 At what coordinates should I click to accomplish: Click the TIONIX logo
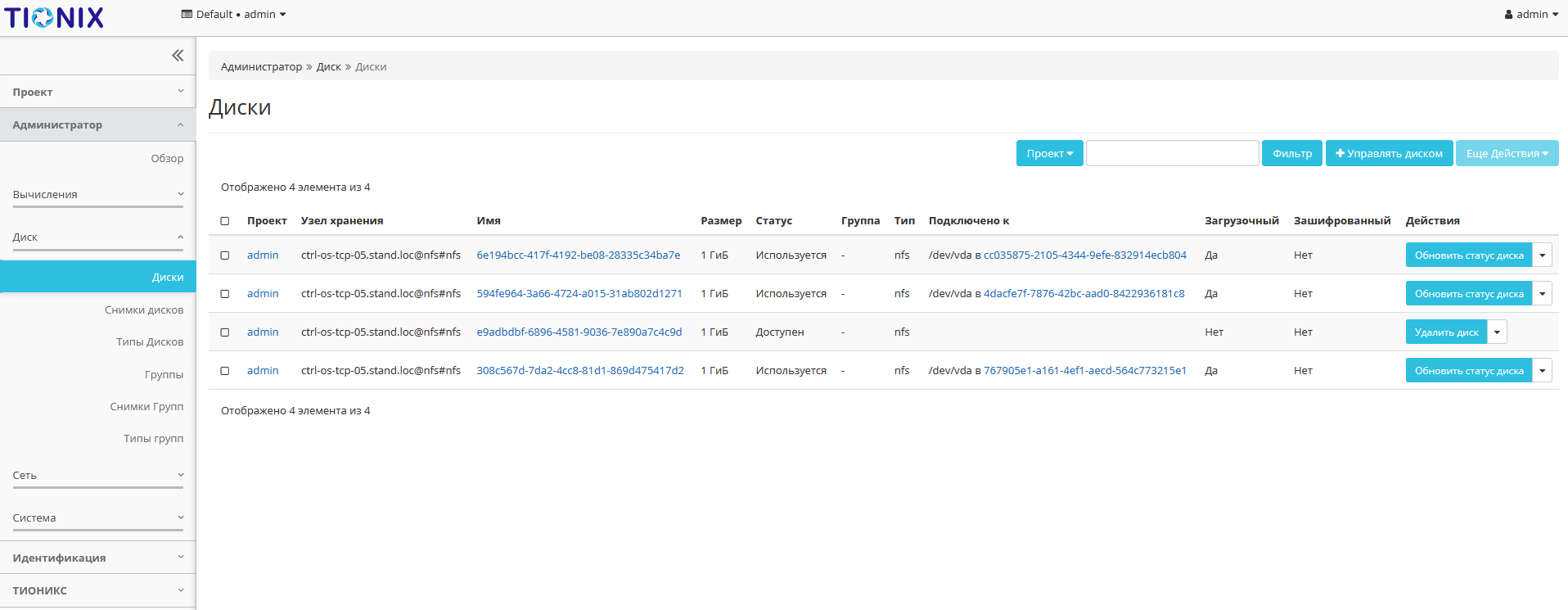pos(54,17)
